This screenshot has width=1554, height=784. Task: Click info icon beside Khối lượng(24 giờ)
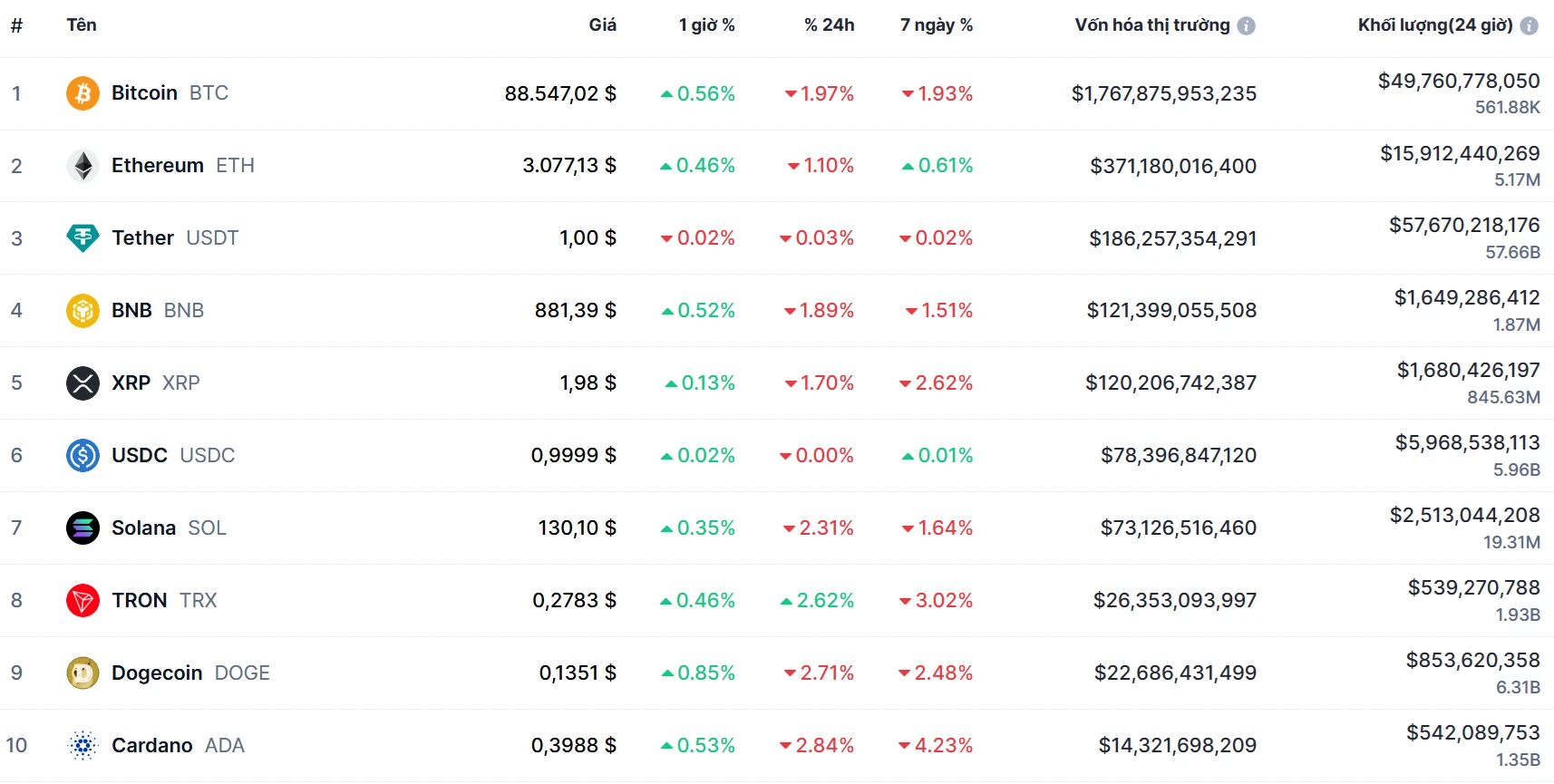[1529, 25]
